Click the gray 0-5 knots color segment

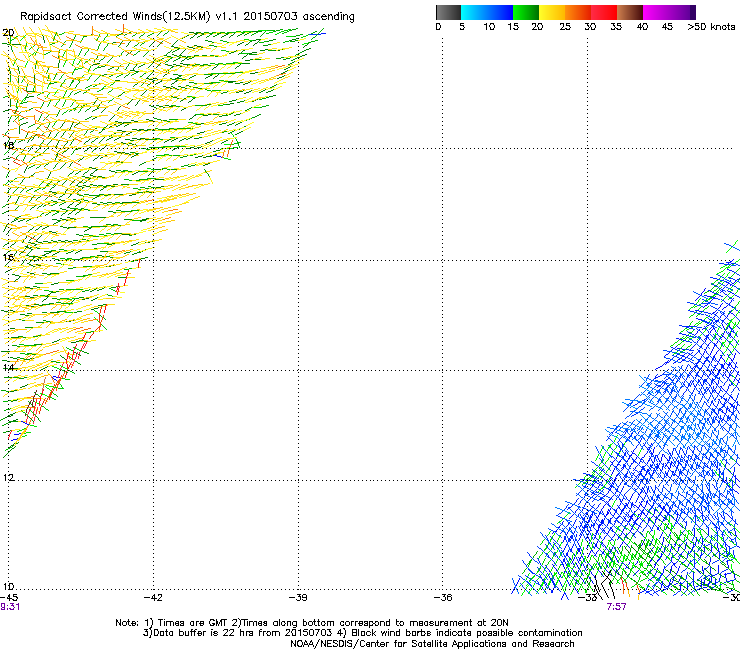(x=448, y=12)
